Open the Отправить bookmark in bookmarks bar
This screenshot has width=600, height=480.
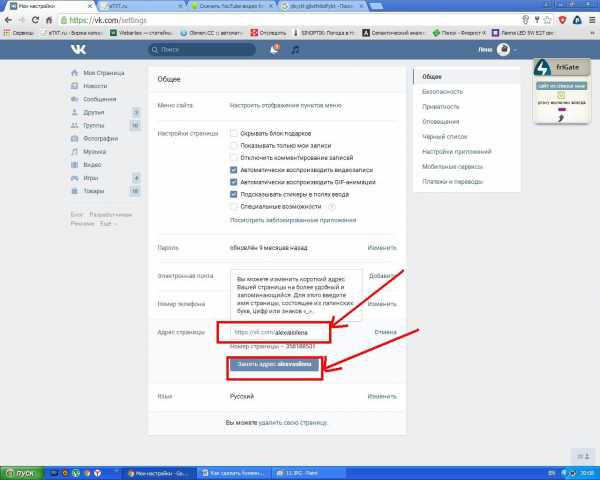coord(268,33)
